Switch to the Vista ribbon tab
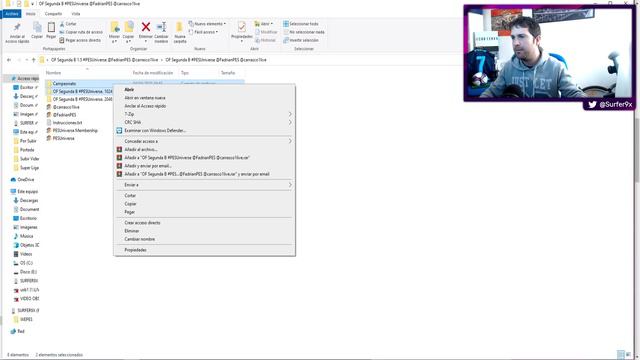640x360 pixels. point(76,13)
